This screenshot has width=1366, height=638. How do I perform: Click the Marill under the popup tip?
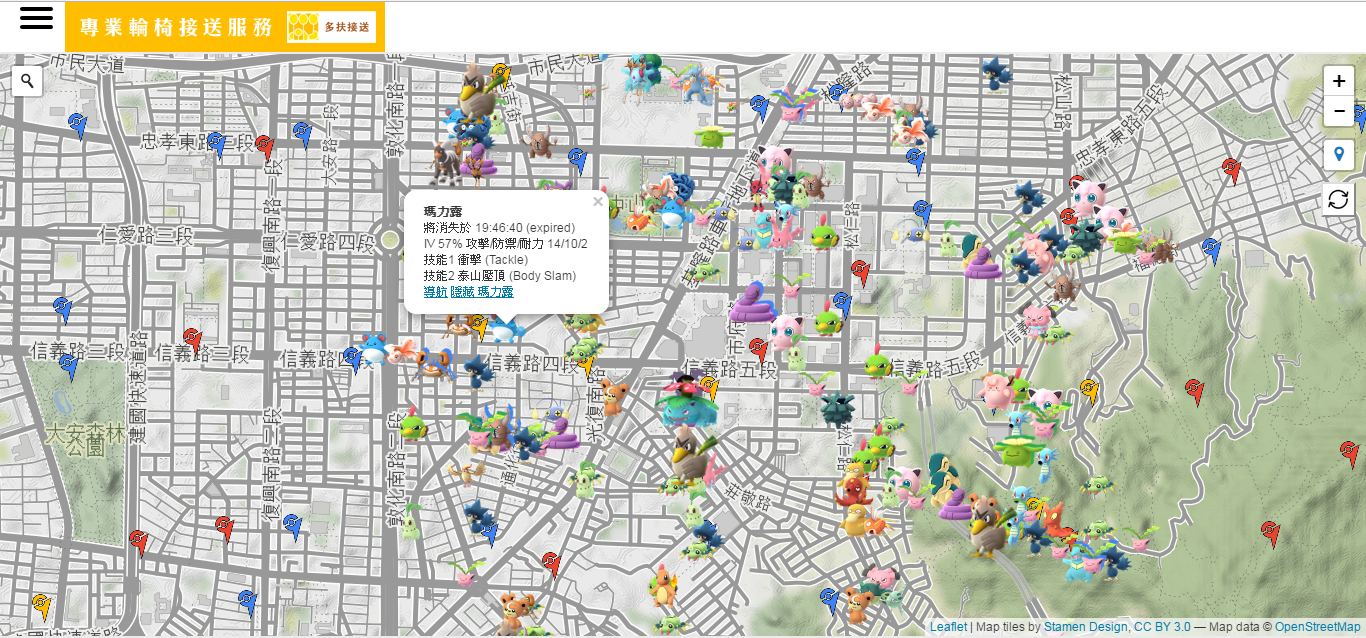(506, 328)
